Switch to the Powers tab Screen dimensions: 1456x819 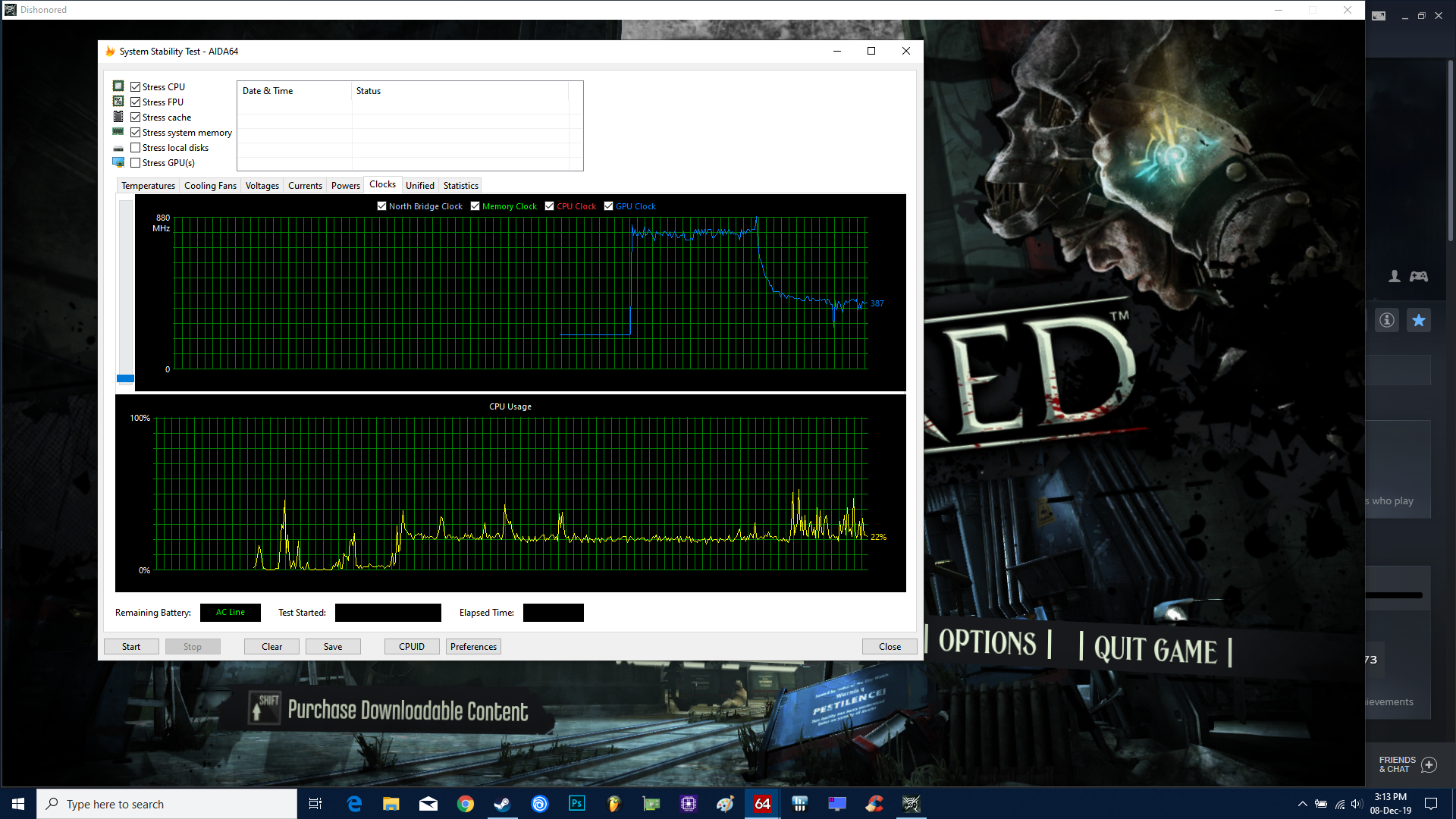pyautogui.click(x=346, y=186)
